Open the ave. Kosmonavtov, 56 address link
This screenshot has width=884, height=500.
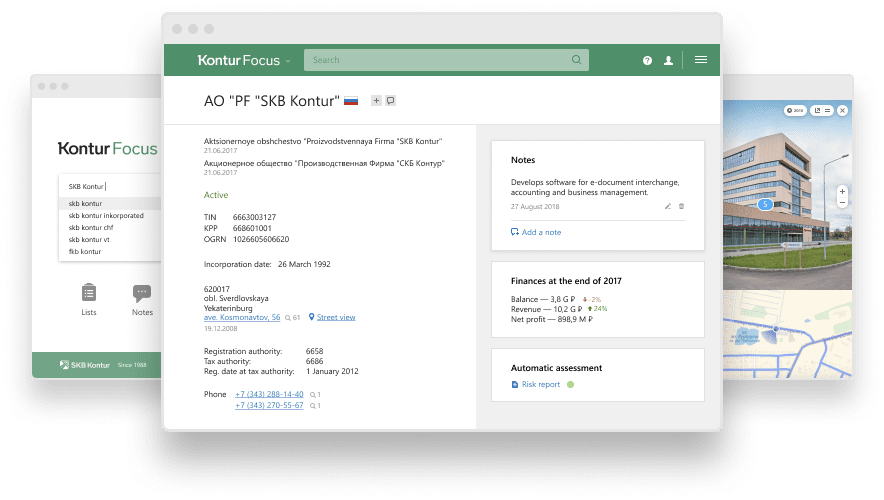(x=242, y=317)
